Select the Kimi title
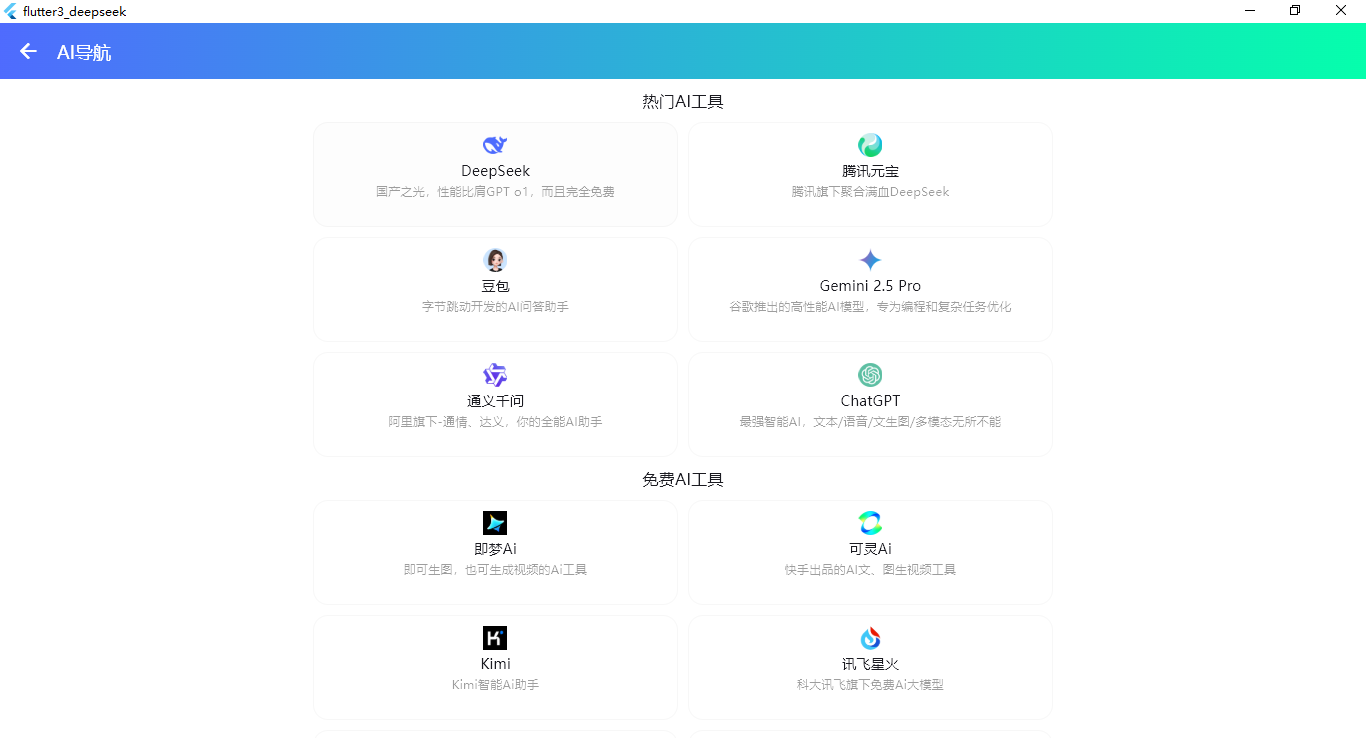1366x738 pixels. click(x=495, y=664)
